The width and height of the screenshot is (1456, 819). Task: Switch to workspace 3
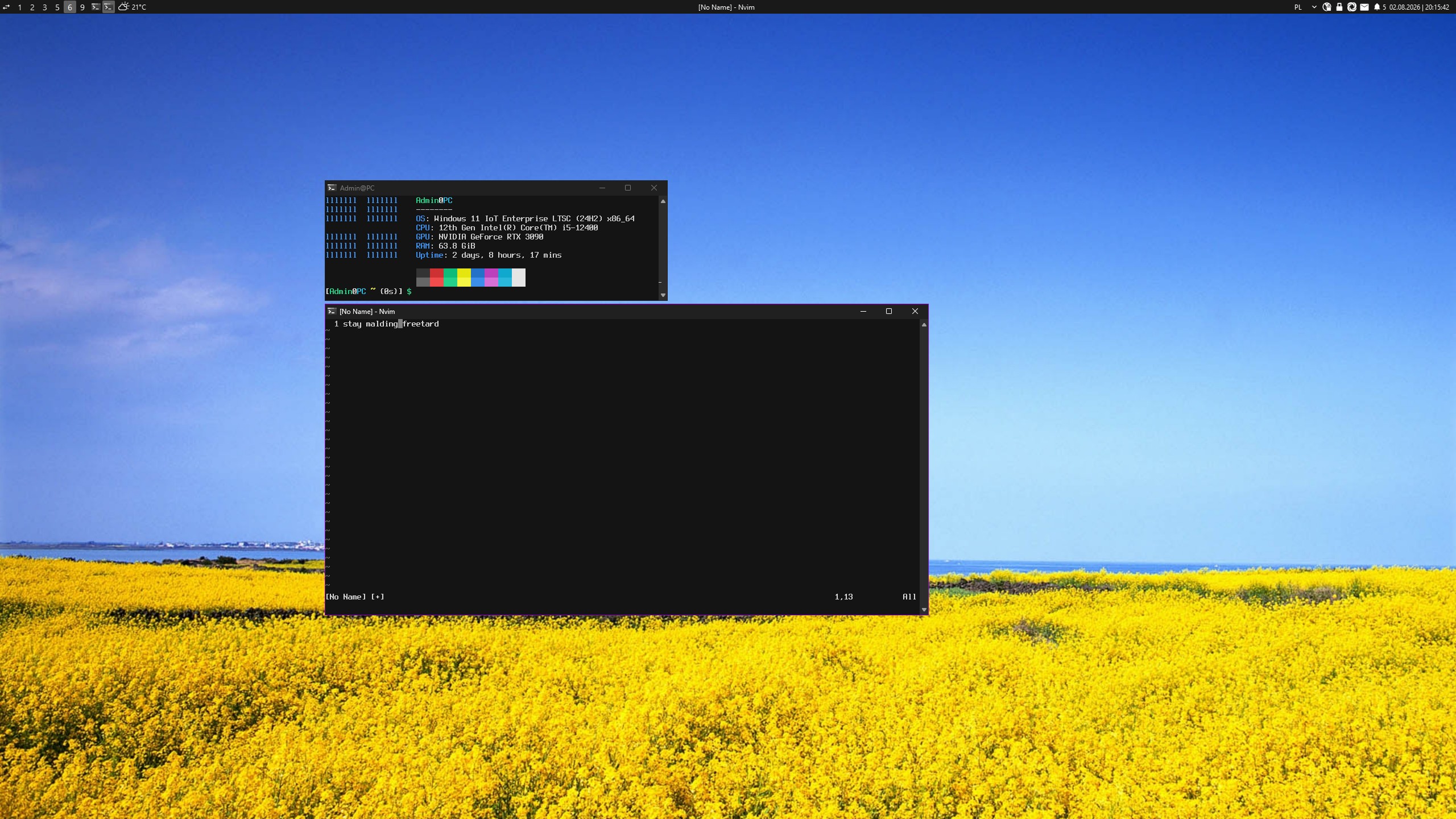pos(45,7)
